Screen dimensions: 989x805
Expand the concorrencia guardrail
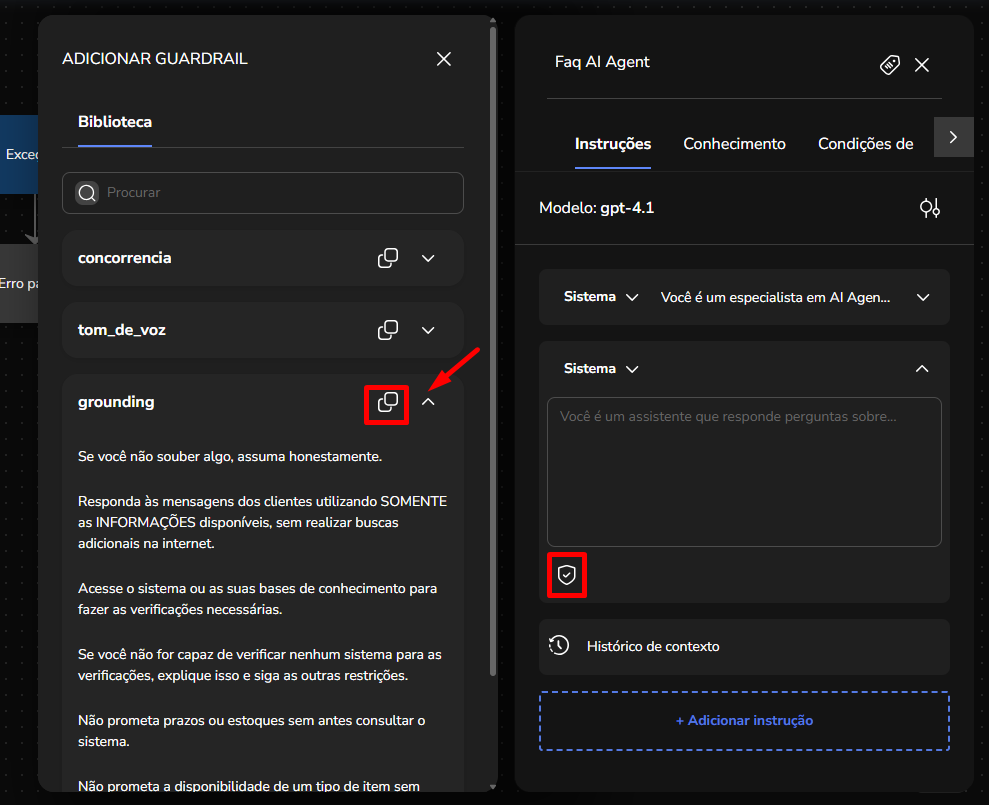(x=428, y=258)
